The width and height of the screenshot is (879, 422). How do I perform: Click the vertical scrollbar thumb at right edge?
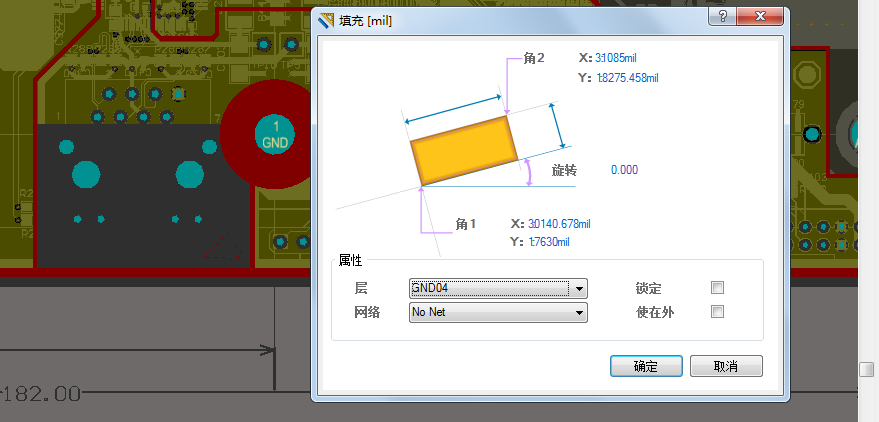click(867, 369)
